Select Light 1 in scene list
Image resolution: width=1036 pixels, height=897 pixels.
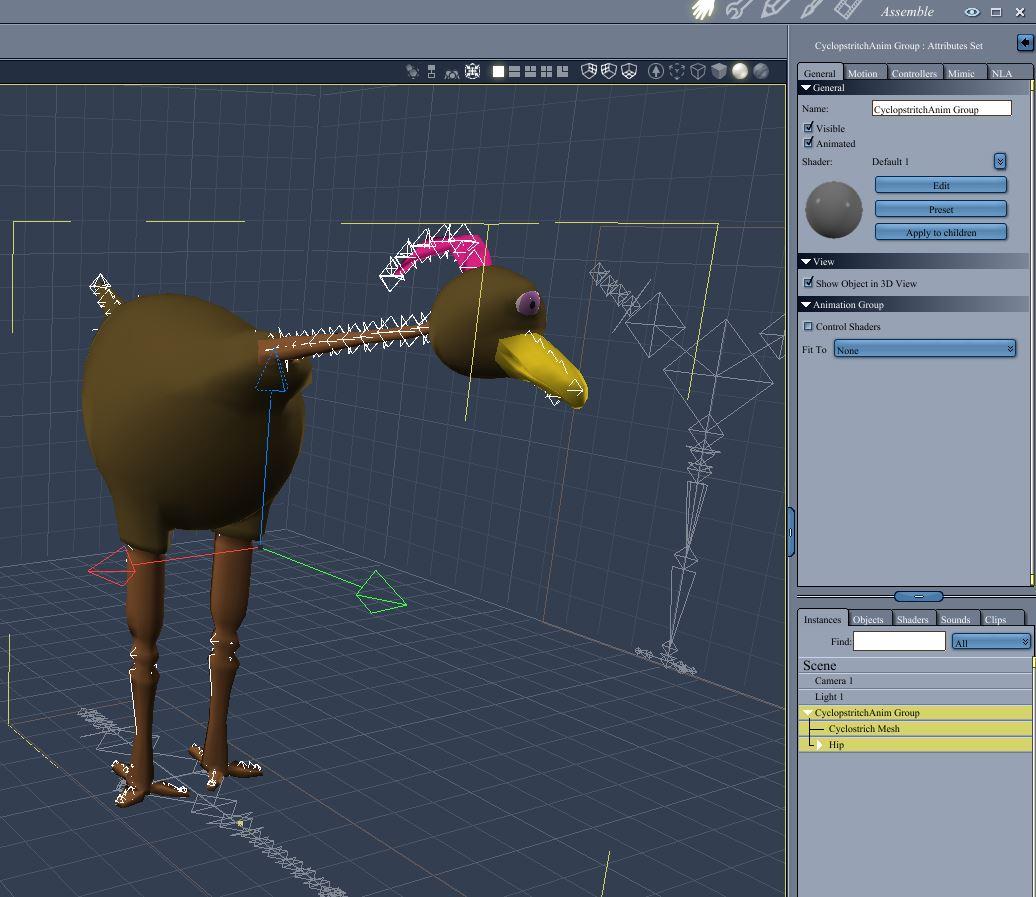[x=915, y=697]
